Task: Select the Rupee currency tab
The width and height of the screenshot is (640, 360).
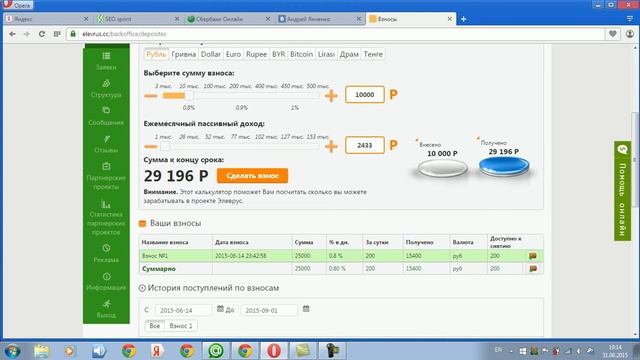Action: tap(256, 54)
